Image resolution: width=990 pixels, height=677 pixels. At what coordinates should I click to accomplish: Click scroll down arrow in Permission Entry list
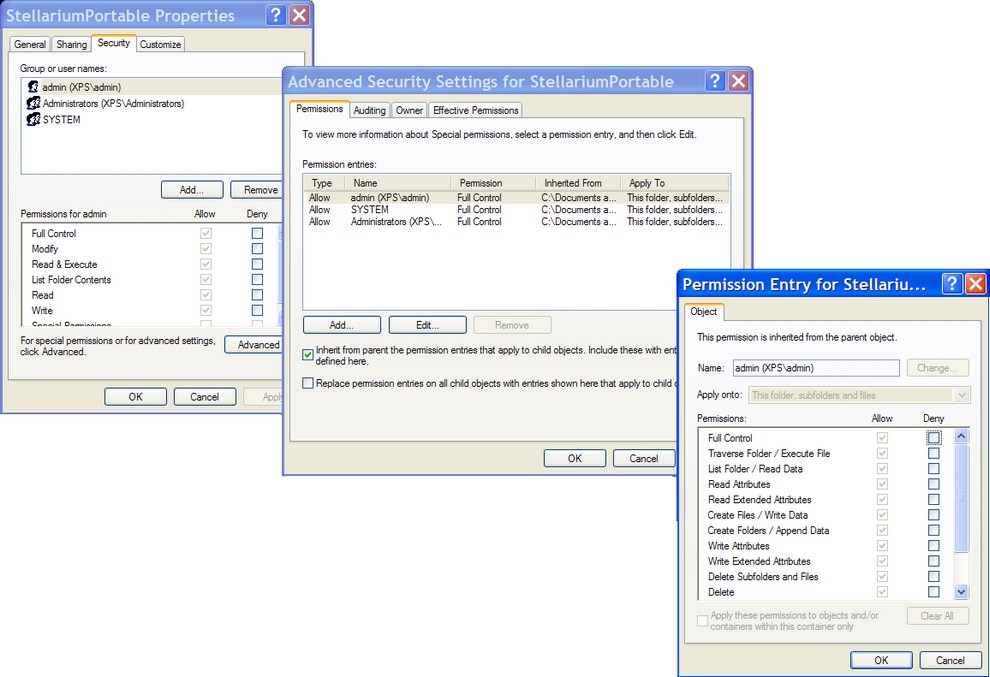coord(961,592)
